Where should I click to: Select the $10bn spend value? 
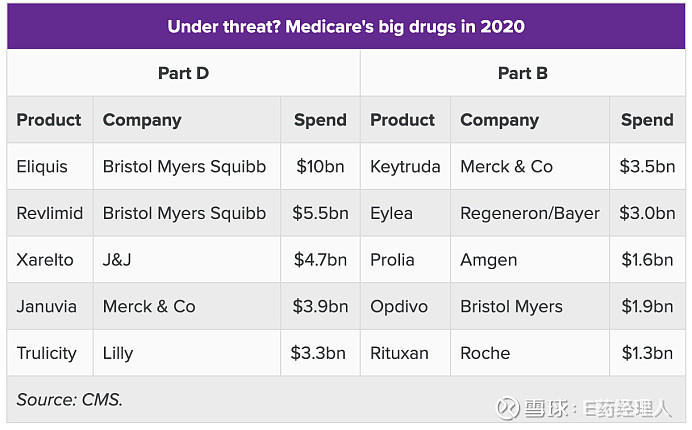(x=320, y=167)
